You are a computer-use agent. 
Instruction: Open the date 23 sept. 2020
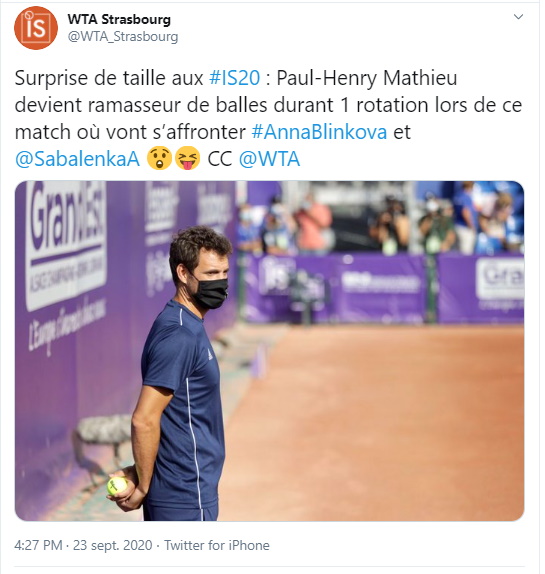tap(112, 545)
